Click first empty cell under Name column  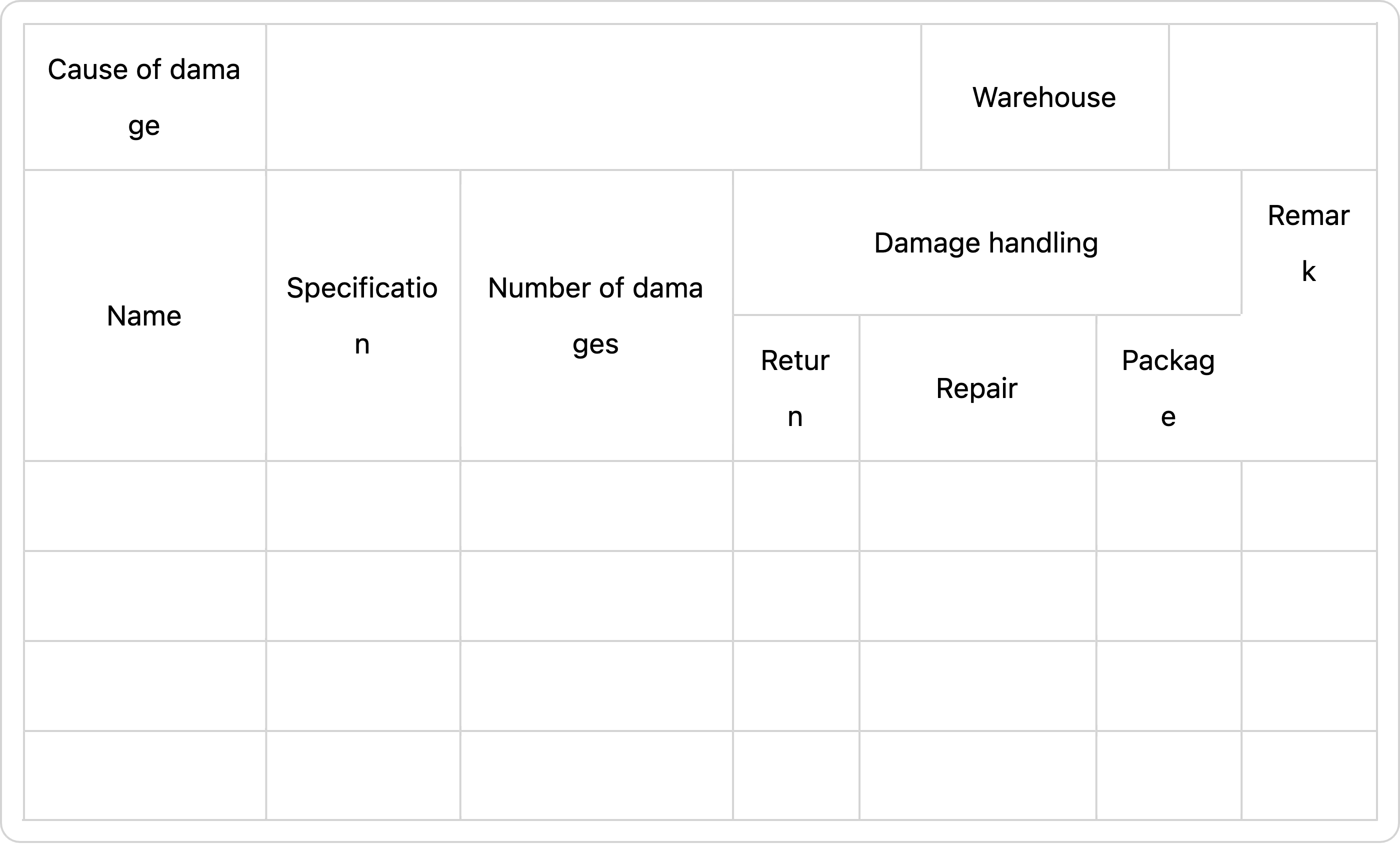(144, 506)
